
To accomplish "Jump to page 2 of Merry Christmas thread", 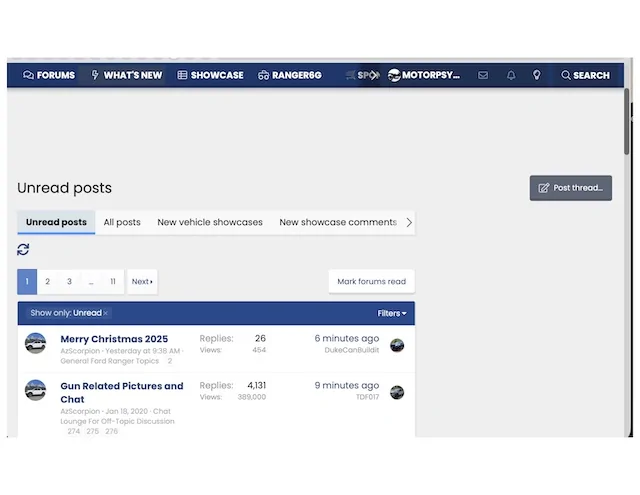I will 170,361.
